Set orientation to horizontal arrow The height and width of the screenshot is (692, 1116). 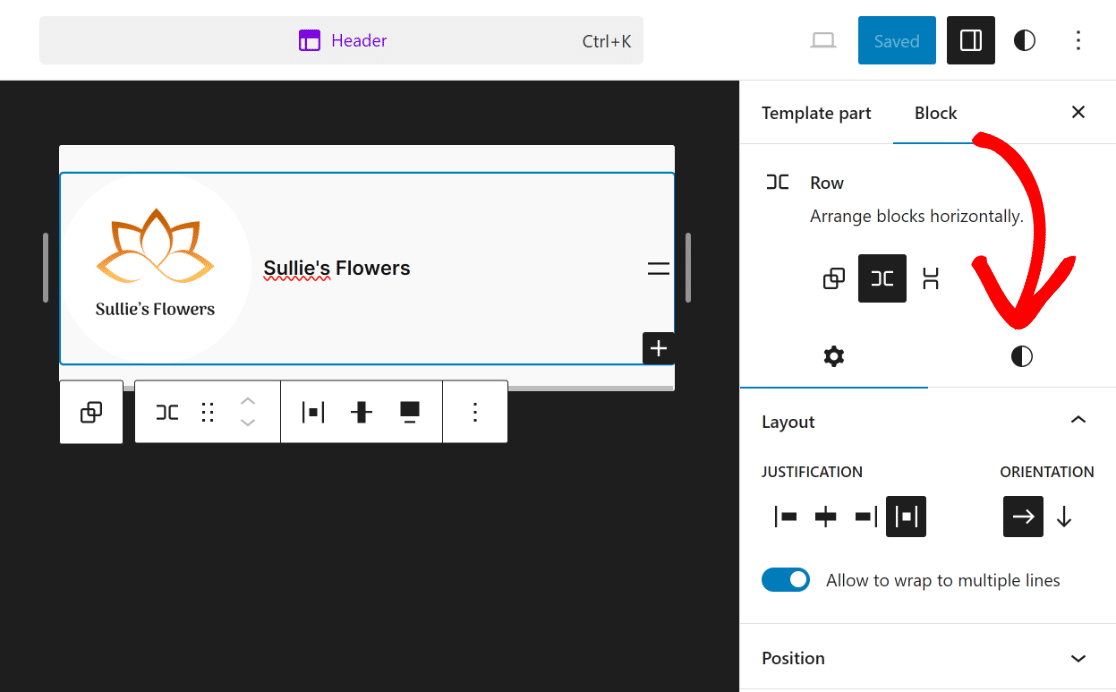coord(1023,516)
